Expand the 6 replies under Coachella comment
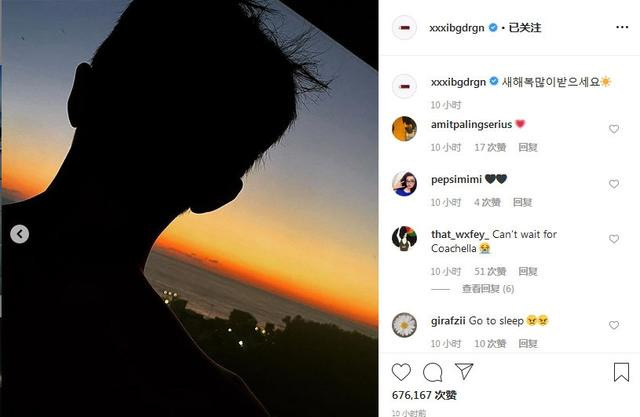 [488, 289]
